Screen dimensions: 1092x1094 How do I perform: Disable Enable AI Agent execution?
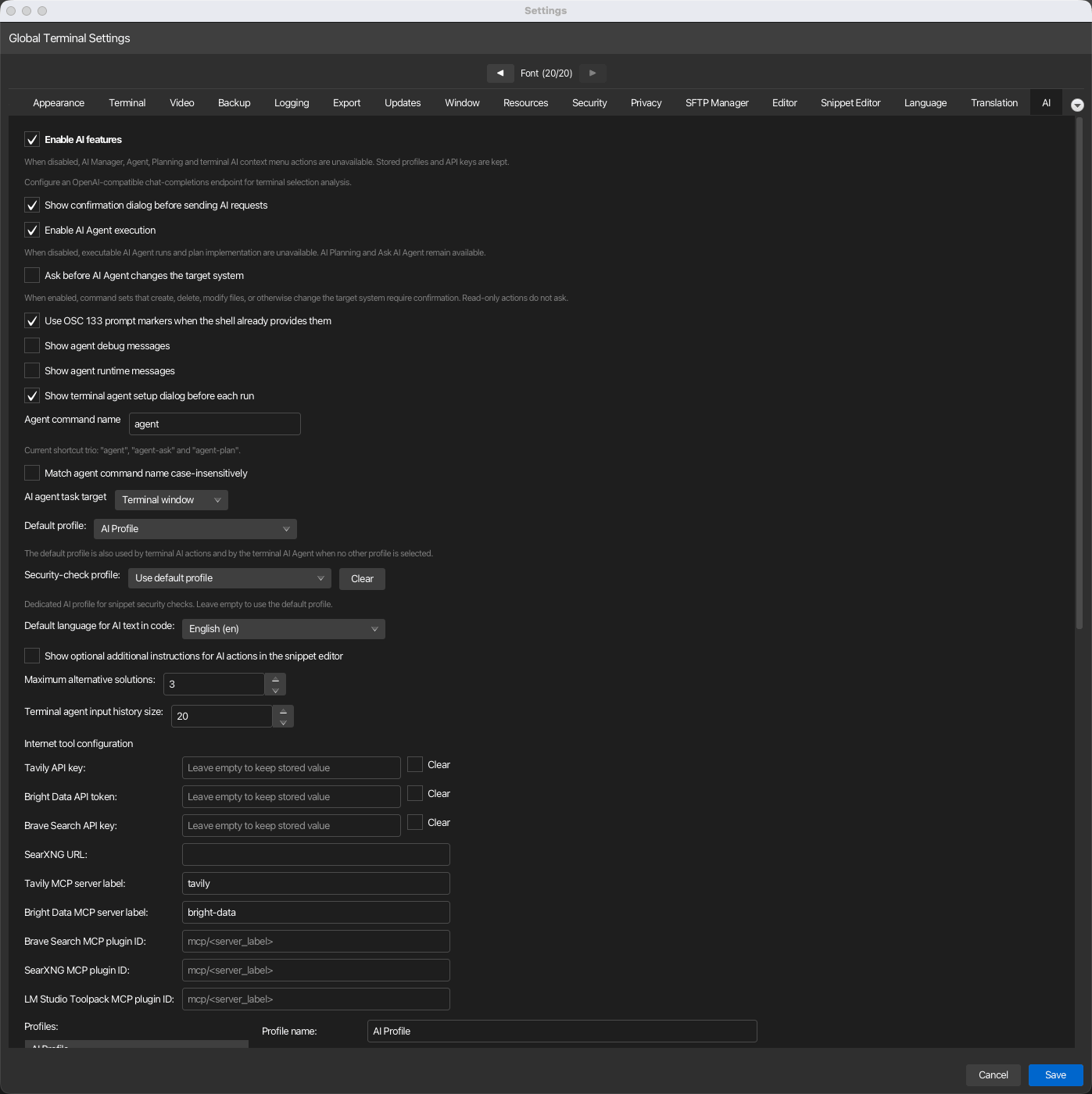click(32, 231)
